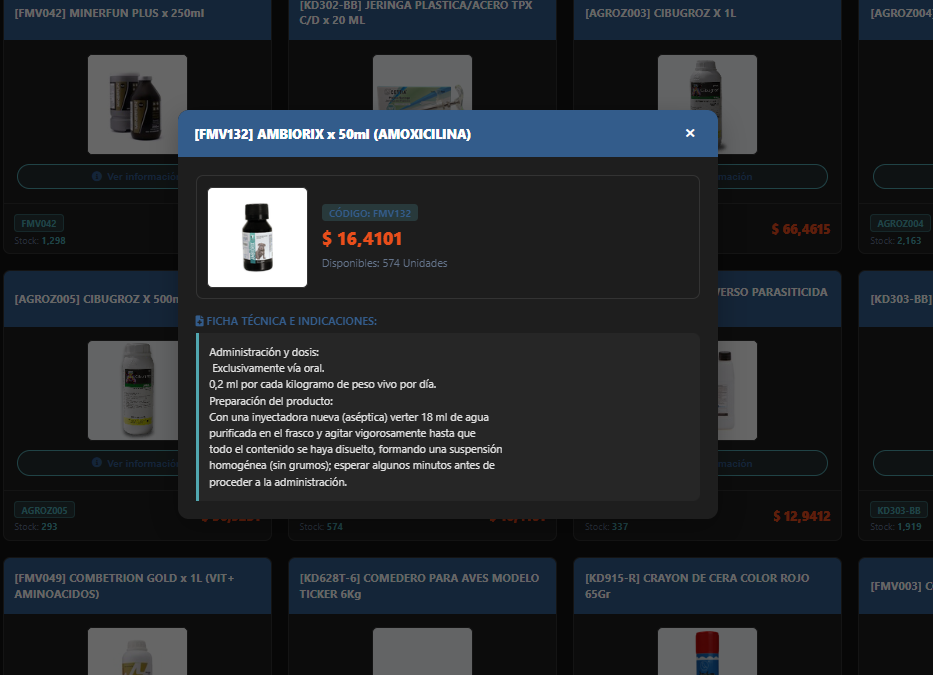Click the CRAYON DE CERA ROJO product thumbnail
The width and height of the screenshot is (933, 675).
click(x=707, y=651)
